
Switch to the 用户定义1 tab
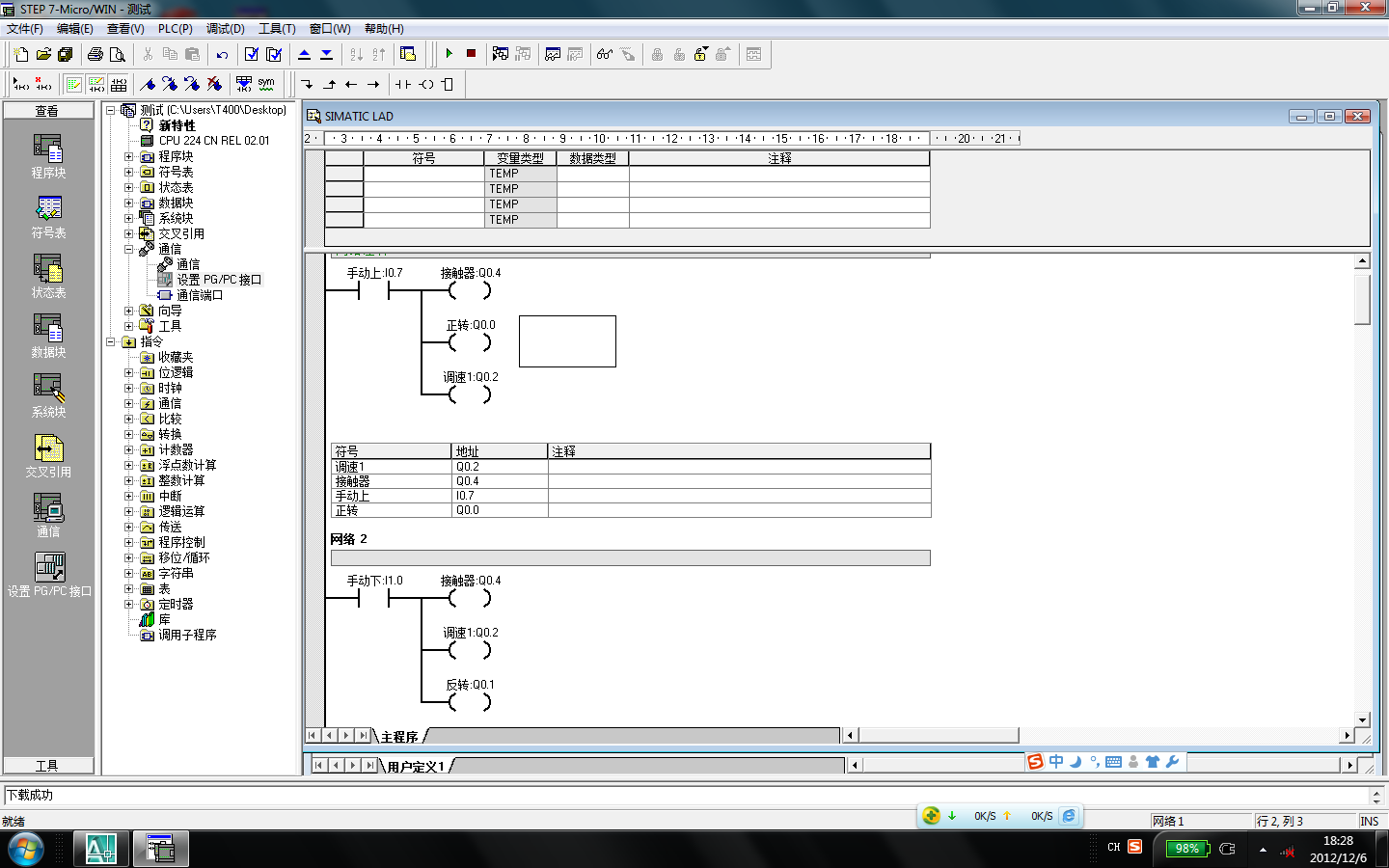click(416, 767)
